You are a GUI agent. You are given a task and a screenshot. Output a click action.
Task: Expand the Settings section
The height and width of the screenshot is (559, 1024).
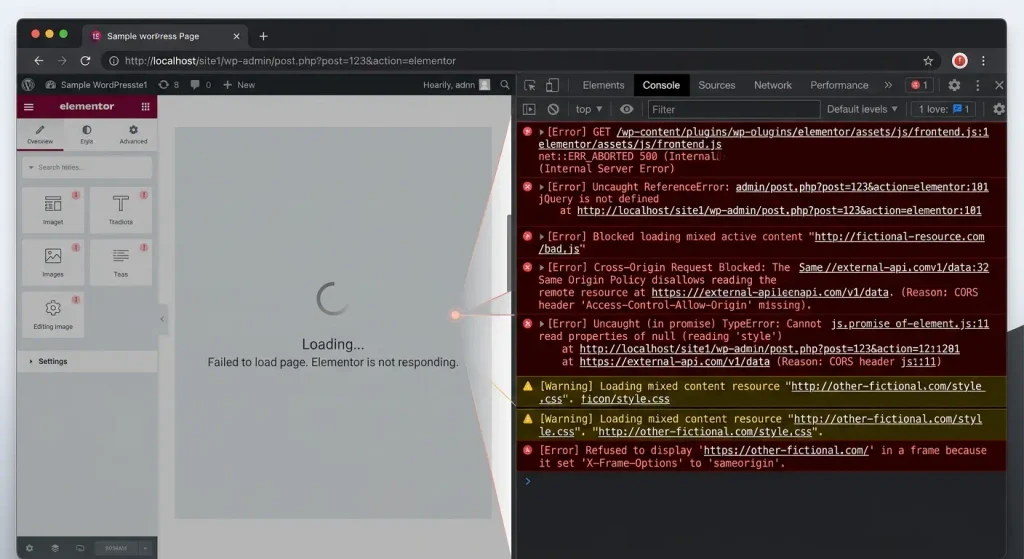88,361
